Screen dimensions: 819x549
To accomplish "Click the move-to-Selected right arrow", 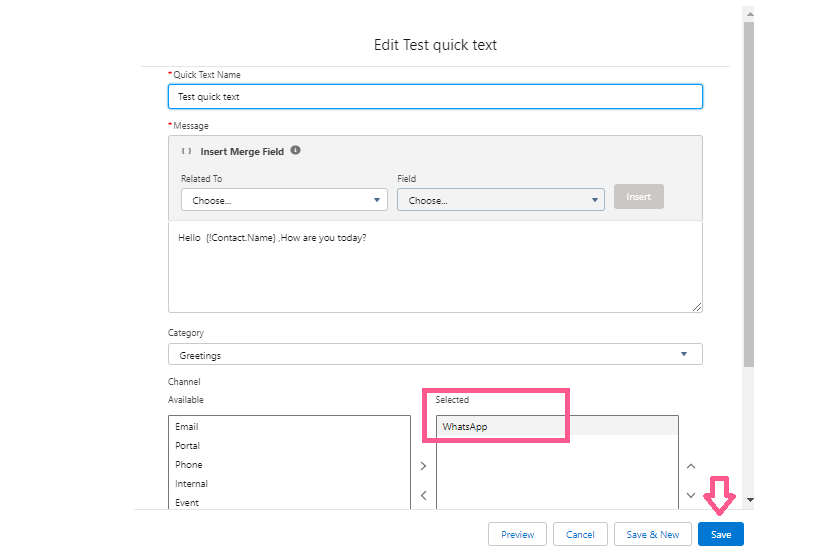I will (423, 466).
